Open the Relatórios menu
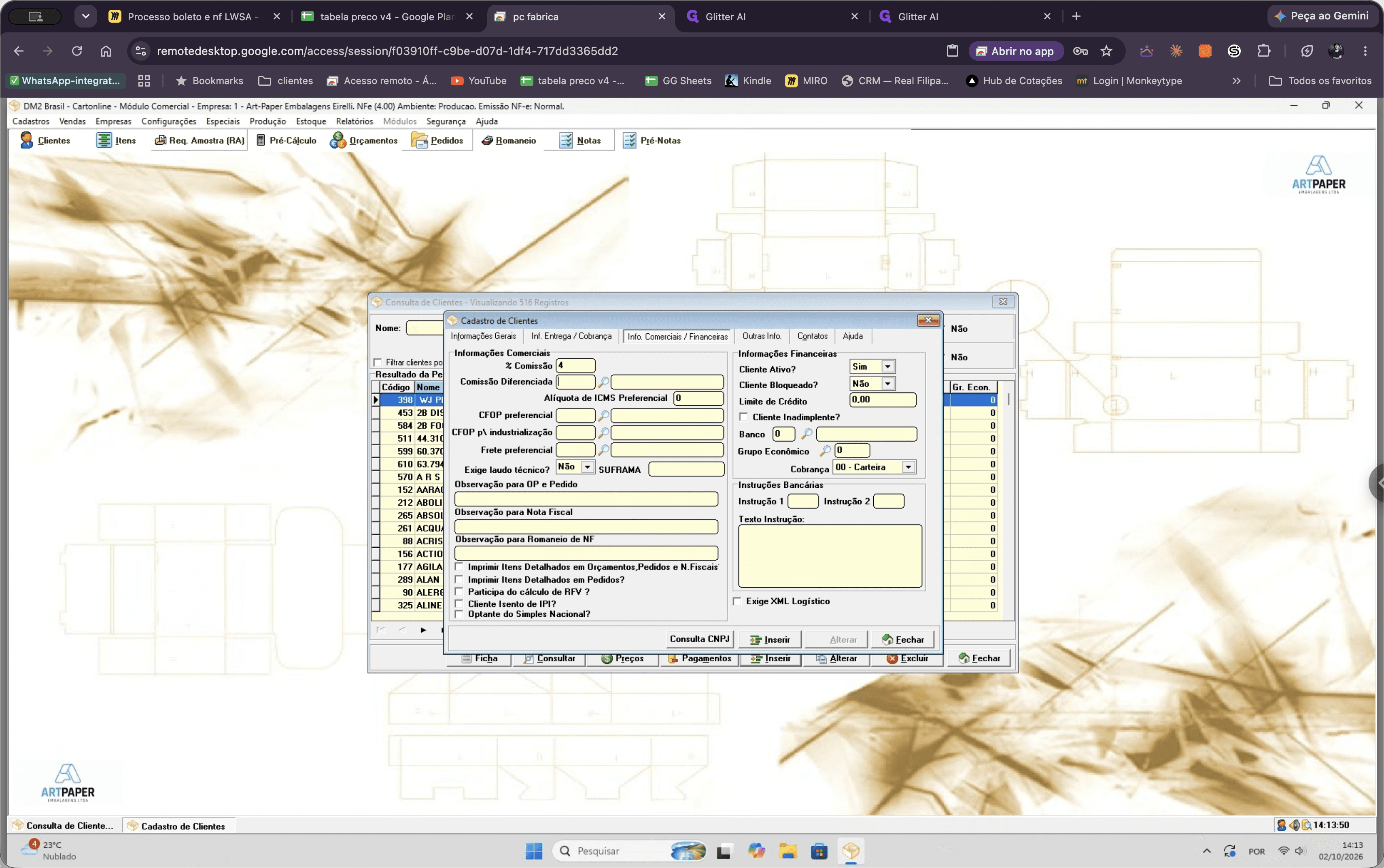The image size is (1384, 868). click(354, 121)
